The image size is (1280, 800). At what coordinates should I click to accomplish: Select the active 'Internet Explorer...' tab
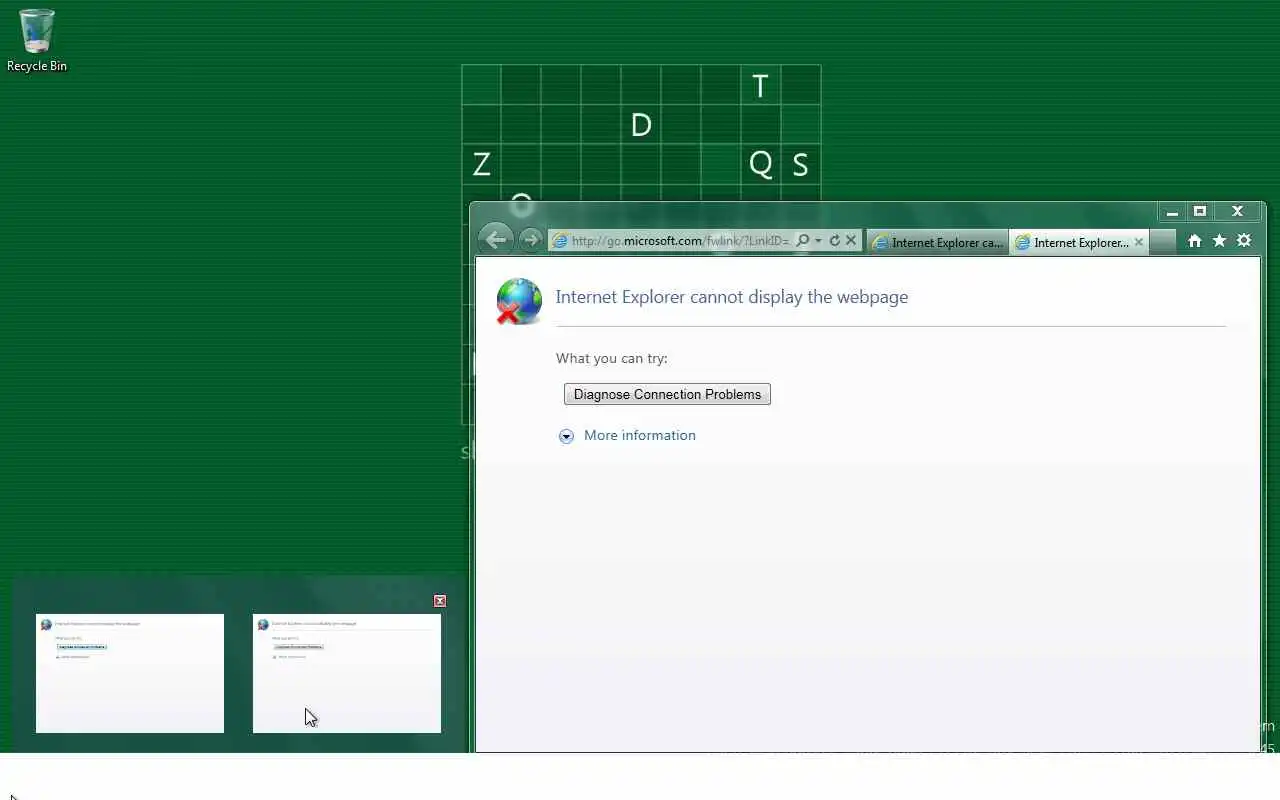(x=1079, y=242)
